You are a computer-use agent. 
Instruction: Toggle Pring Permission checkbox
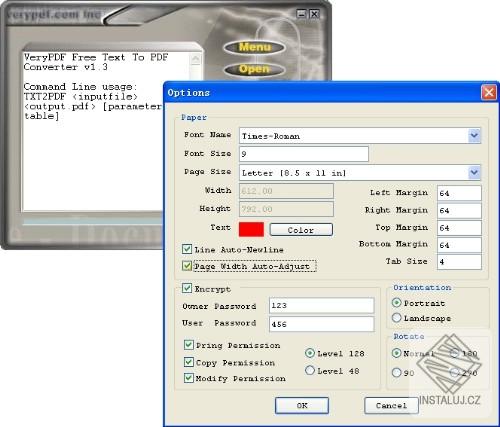(189, 345)
